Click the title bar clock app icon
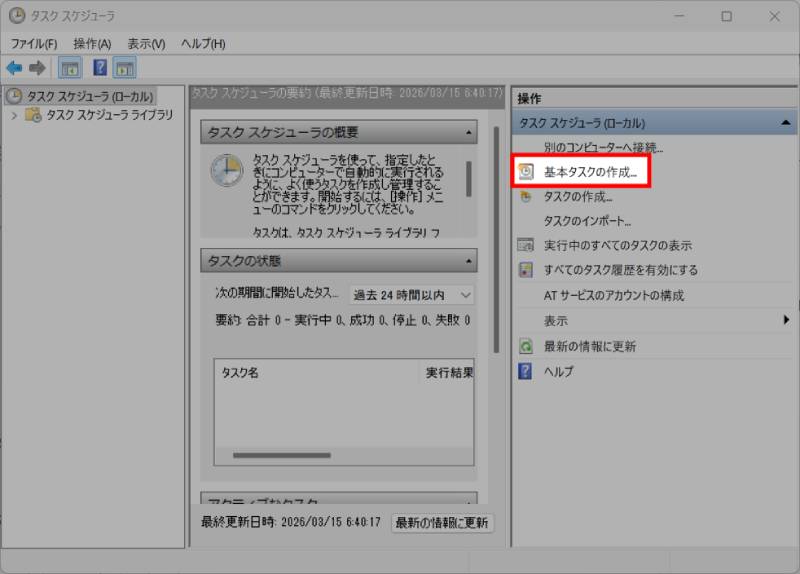Viewport: 800px width, 574px height. point(17,15)
